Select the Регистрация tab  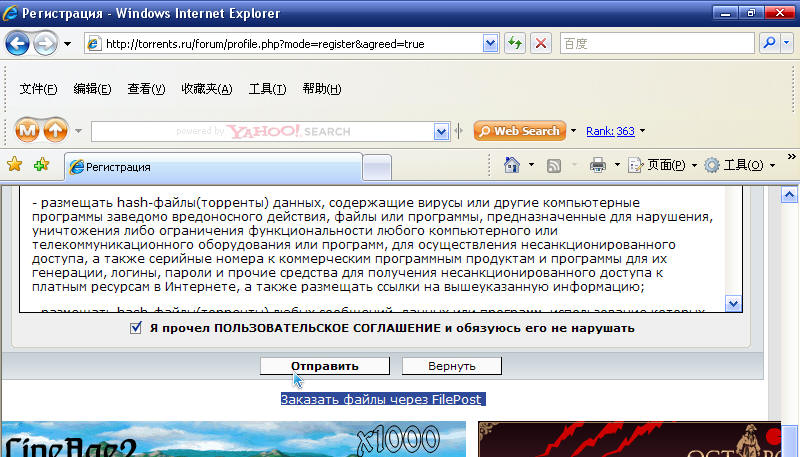[213, 167]
